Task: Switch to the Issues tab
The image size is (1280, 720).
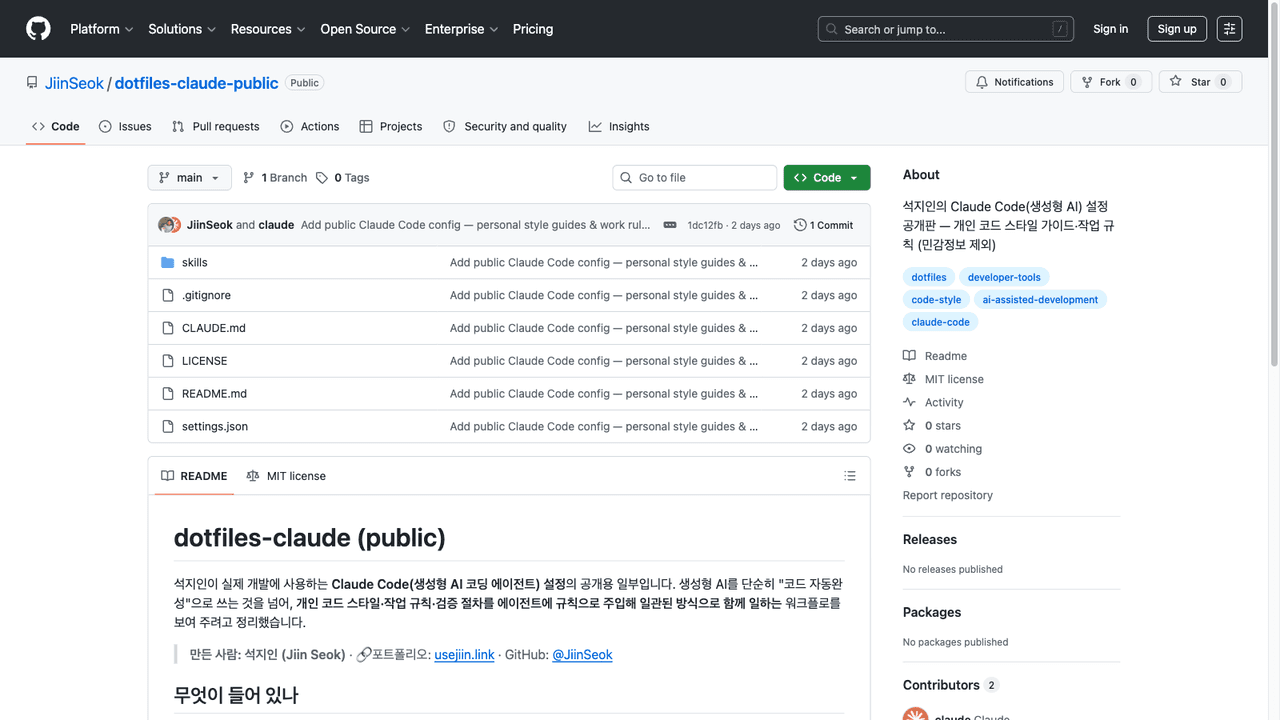Action: [x=125, y=126]
